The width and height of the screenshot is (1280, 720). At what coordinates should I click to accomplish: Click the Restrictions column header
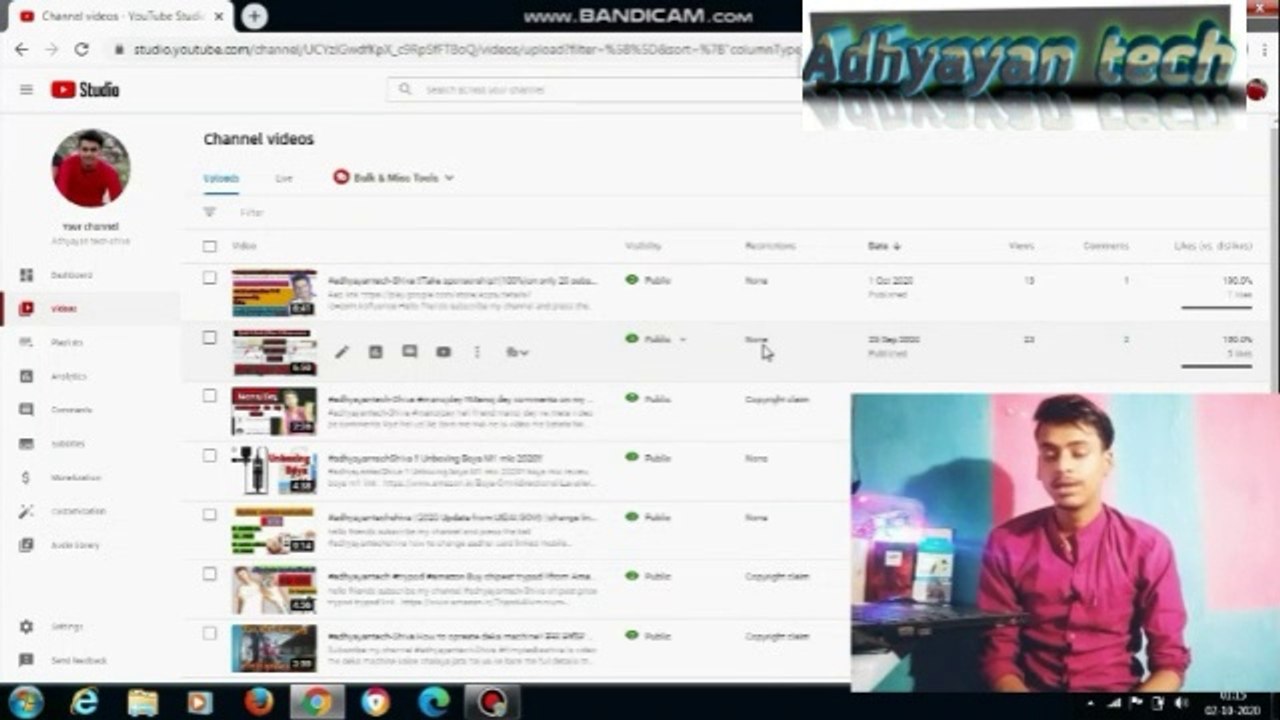coord(770,246)
